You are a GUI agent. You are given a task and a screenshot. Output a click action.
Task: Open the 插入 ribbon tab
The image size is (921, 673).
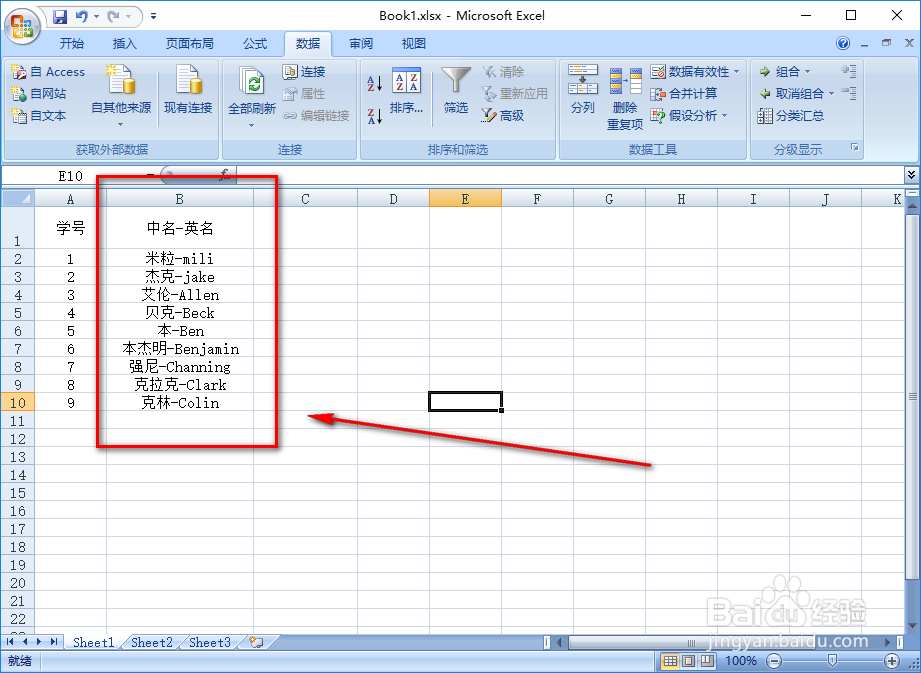[x=124, y=43]
